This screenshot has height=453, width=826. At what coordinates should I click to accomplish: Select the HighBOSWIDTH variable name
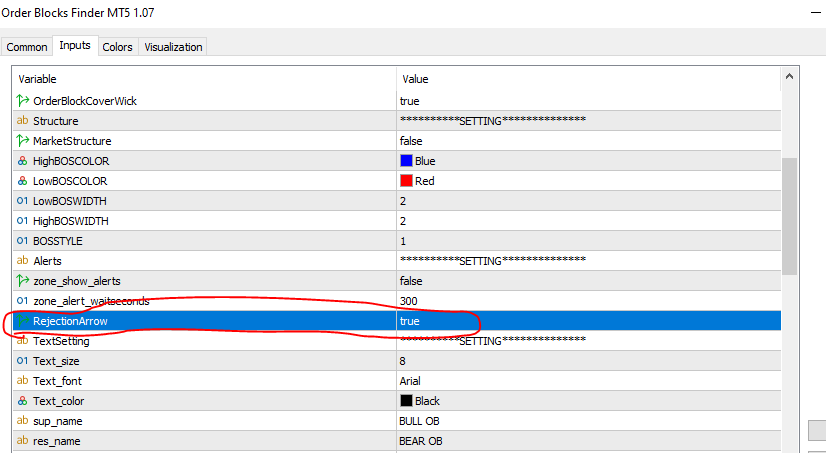tap(71, 221)
